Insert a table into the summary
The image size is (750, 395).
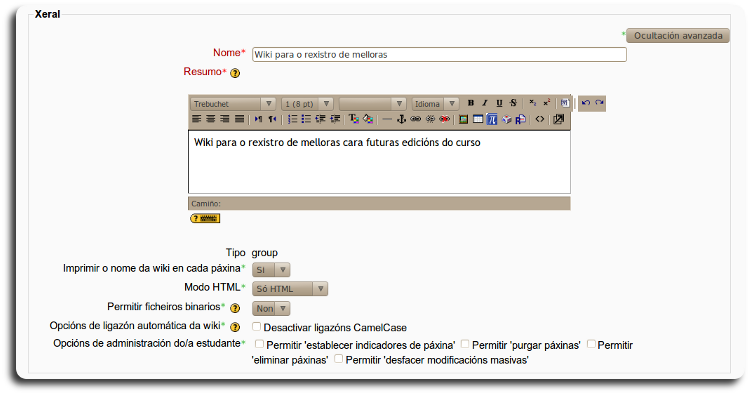(477, 119)
